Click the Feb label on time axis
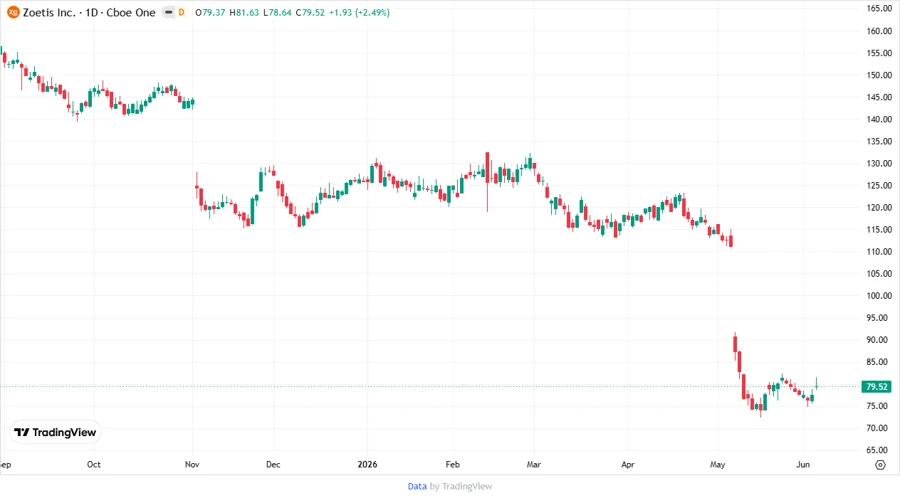Image resolution: width=900 pixels, height=498 pixels. (x=453, y=465)
